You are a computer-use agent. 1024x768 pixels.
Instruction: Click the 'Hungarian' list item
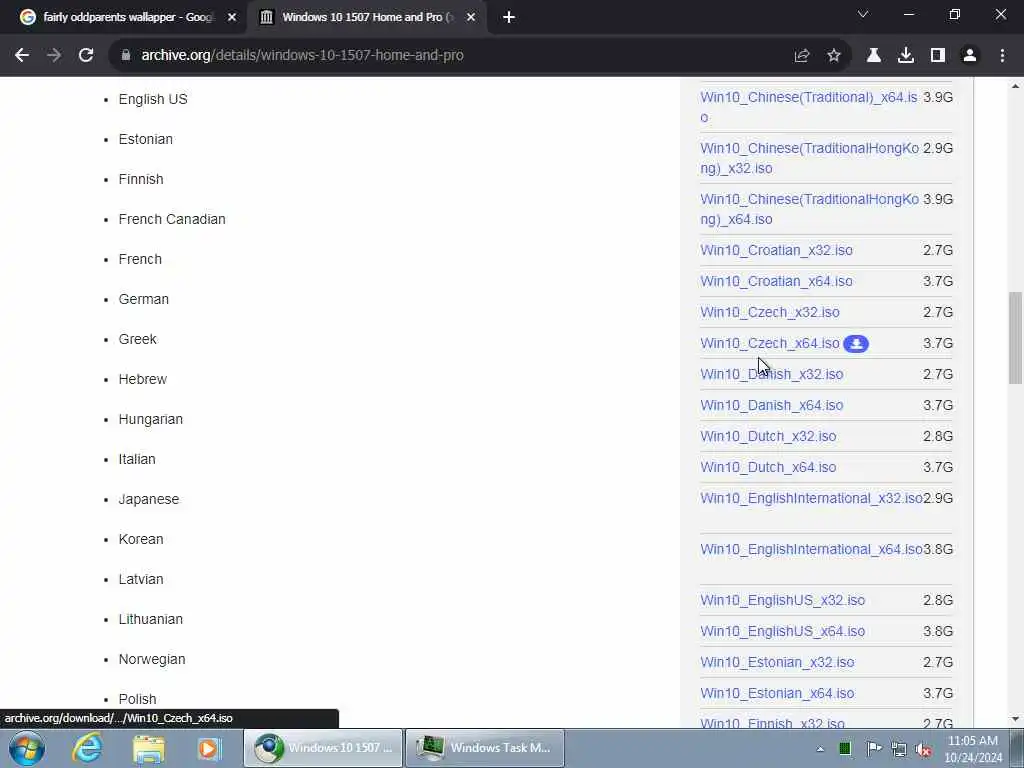[150, 419]
